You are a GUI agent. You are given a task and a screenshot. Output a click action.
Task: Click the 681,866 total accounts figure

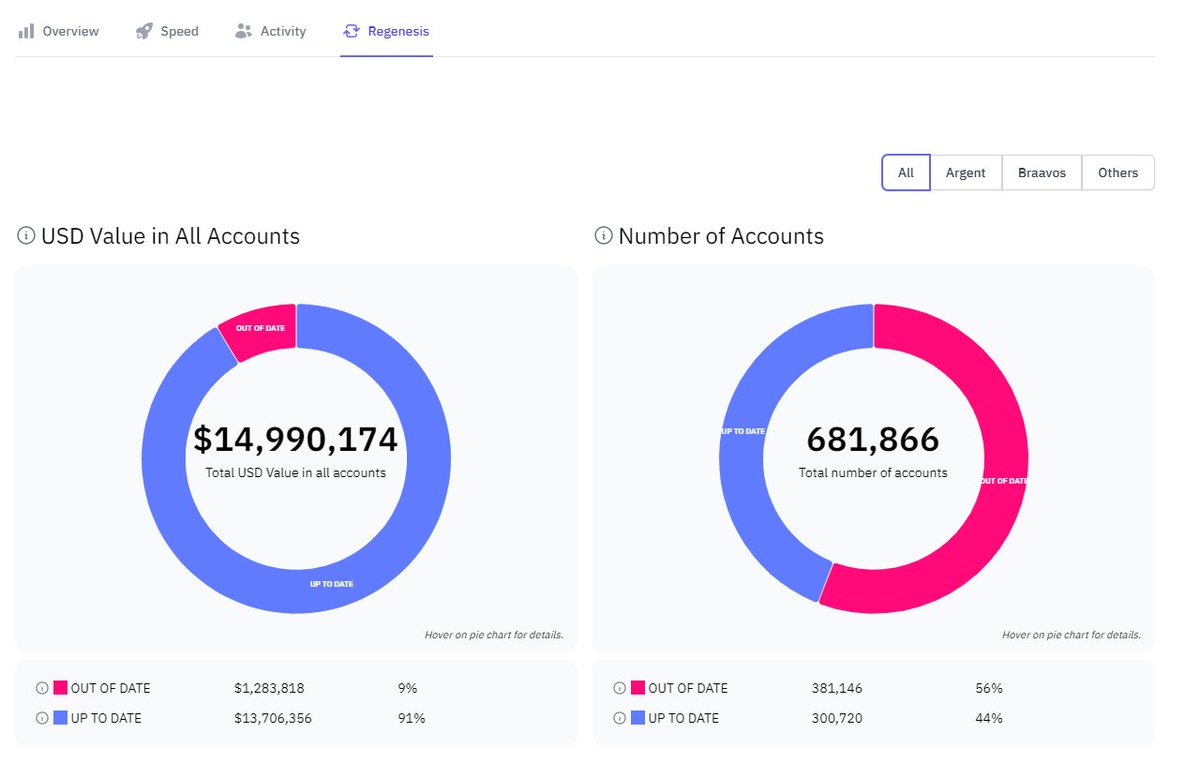(x=873, y=440)
